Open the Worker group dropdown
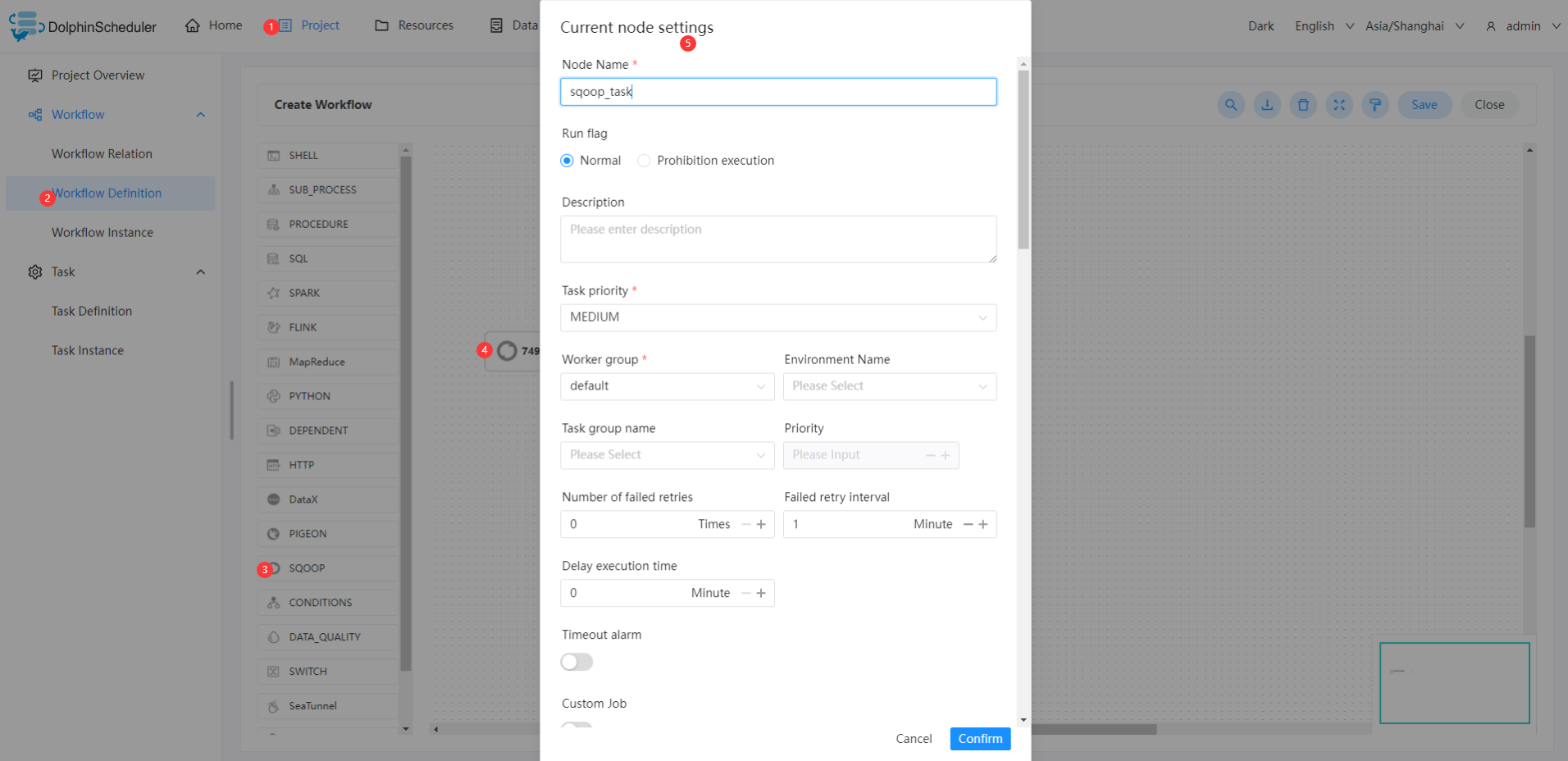The height and width of the screenshot is (761, 1568). [x=667, y=386]
